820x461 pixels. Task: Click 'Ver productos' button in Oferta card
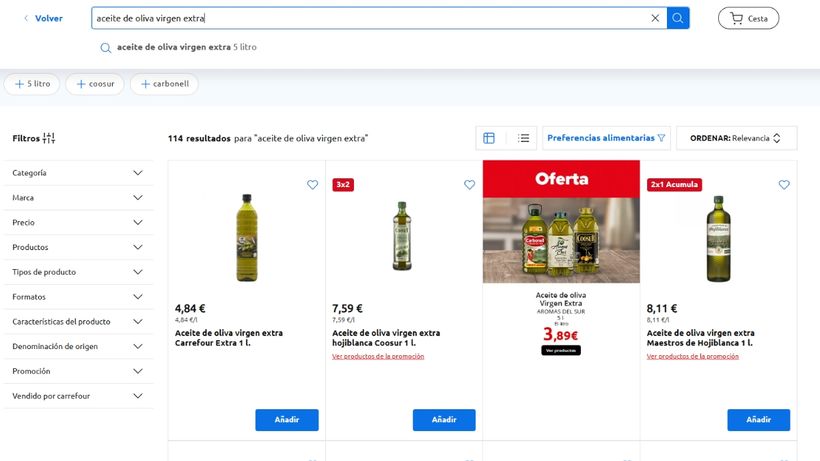[561, 350]
